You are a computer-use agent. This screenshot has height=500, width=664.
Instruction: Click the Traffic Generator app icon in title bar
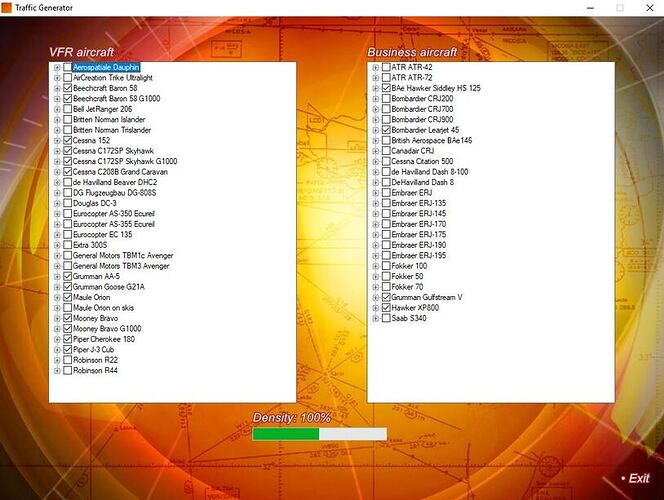[6, 8]
